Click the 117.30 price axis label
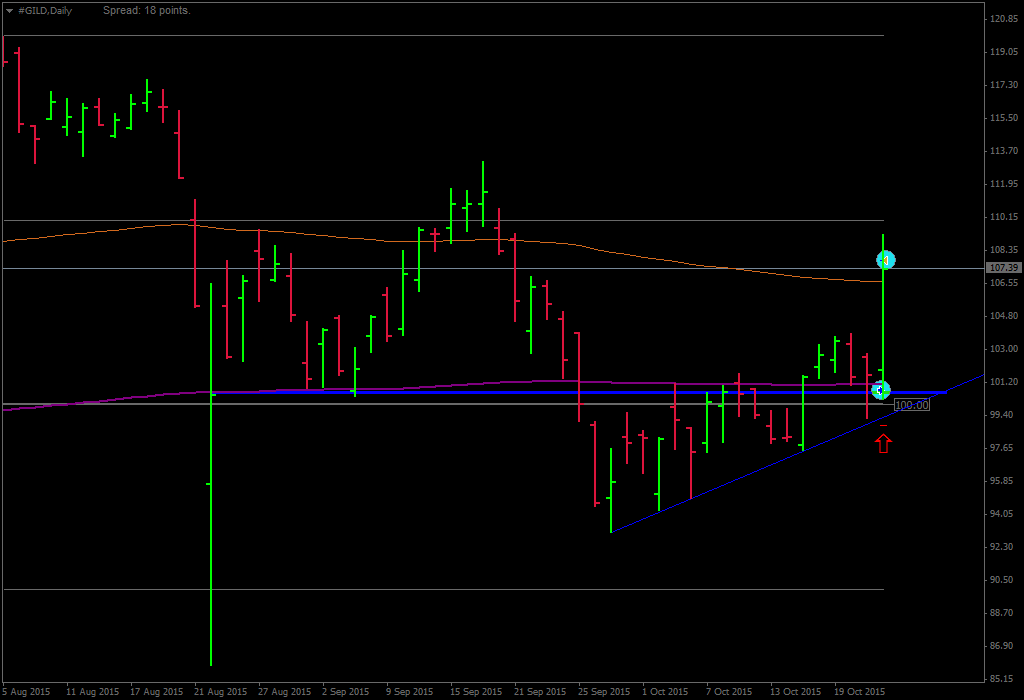Image resolution: width=1024 pixels, height=700 pixels. tap(1004, 85)
